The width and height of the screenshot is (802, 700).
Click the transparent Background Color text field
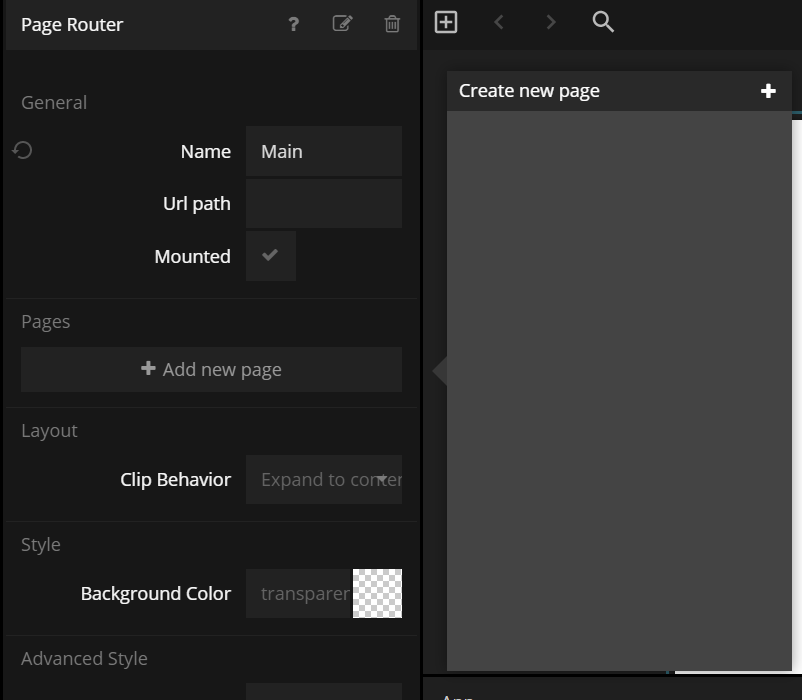pyautogui.click(x=299, y=593)
